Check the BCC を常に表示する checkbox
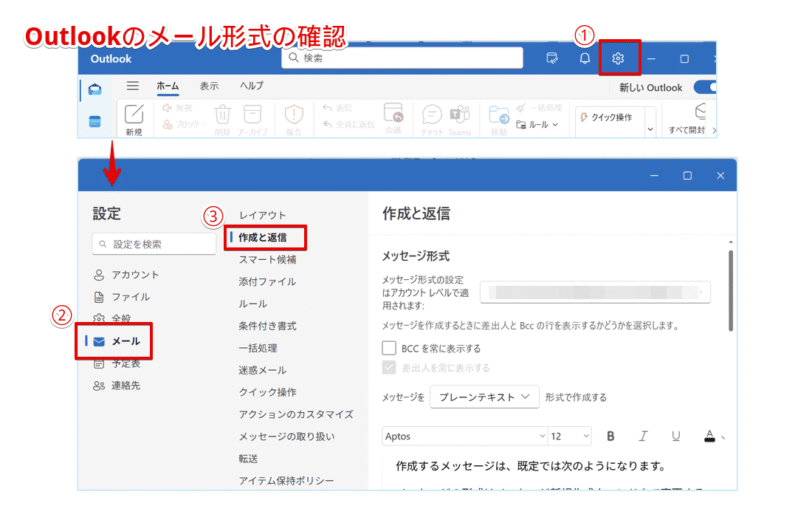812x517 pixels. click(389, 348)
